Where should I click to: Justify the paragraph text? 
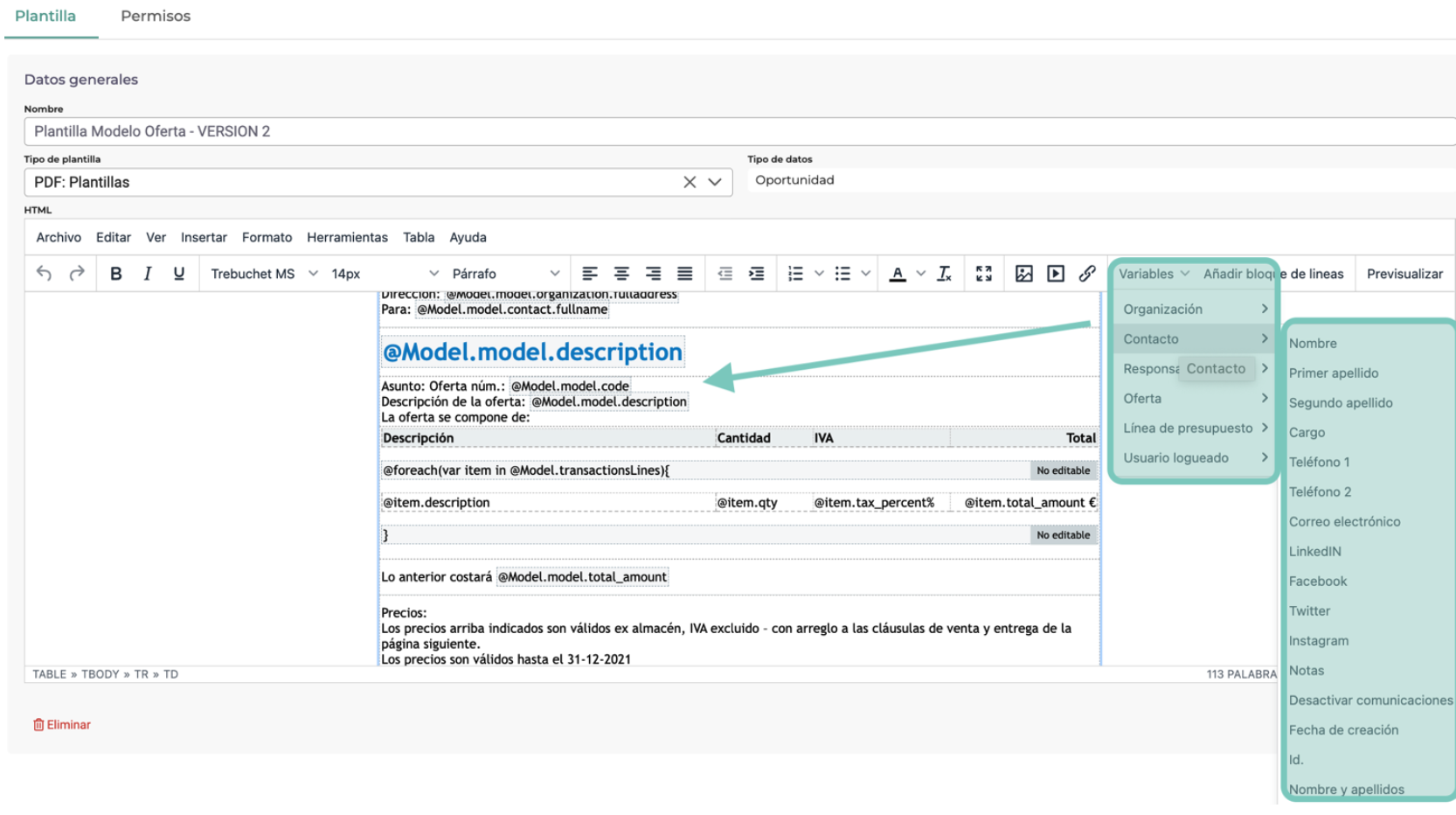[684, 274]
